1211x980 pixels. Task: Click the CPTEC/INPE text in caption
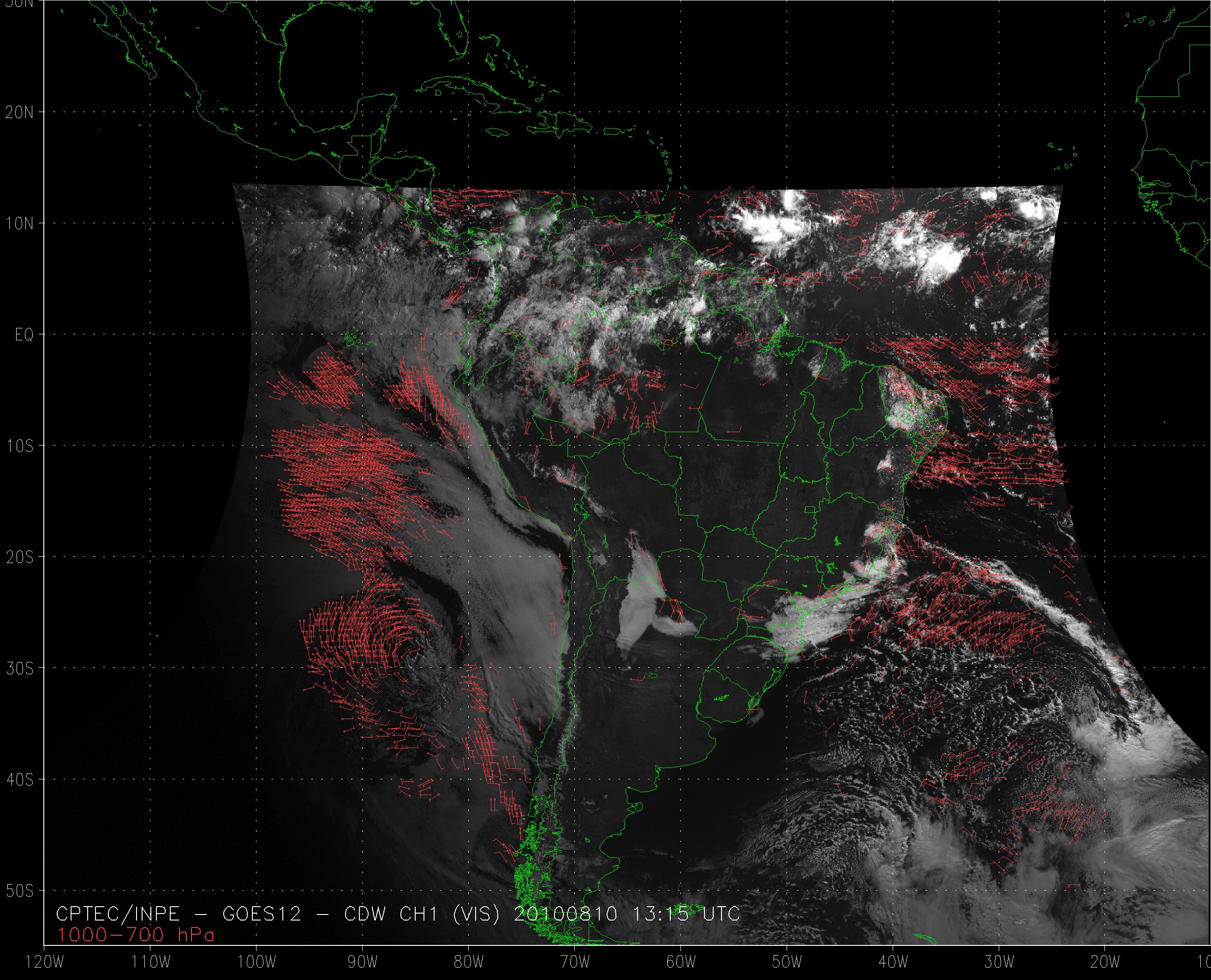point(118,914)
